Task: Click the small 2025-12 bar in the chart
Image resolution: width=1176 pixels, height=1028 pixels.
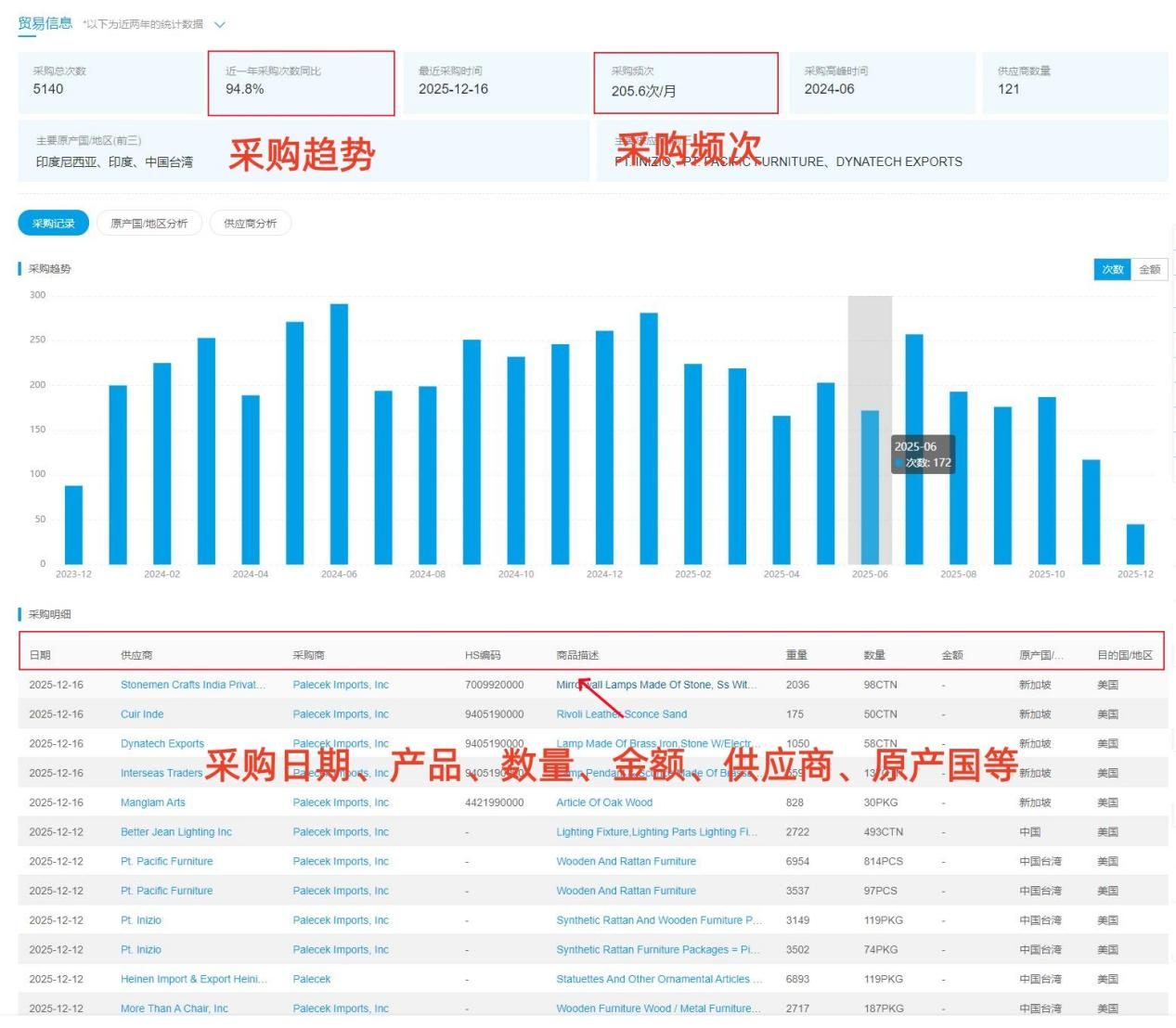Action: pyautogui.click(x=1135, y=544)
